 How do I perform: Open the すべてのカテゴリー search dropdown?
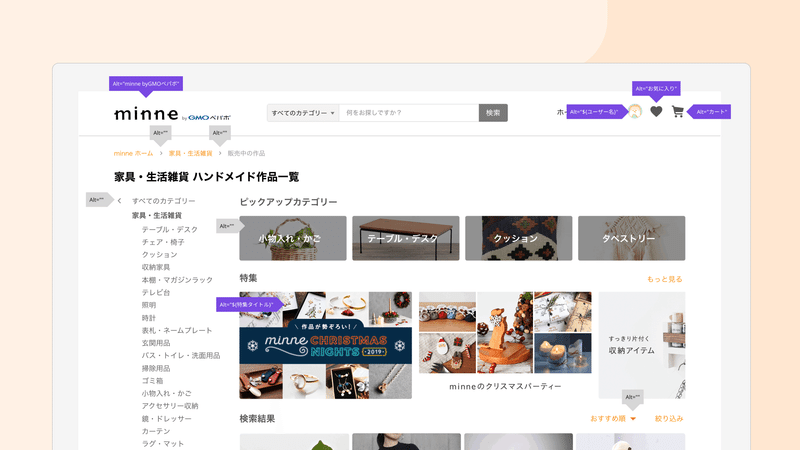tap(303, 113)
